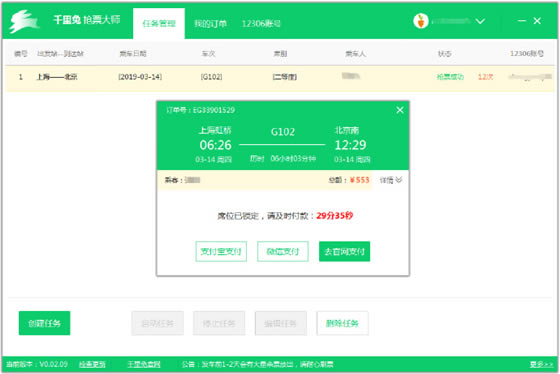Image resolution: width=560 pixels, height=374 pixels.
Task: Click the 12次 attempt count
Action: point(485,77)
